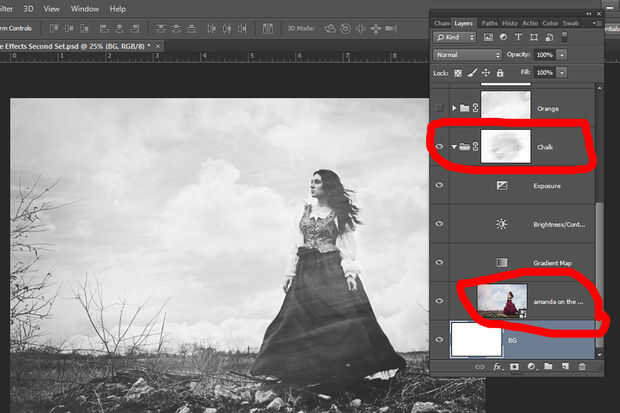Viewport: 620px width, 413px height.
Task: Open the Opacity slider dropdown arrow
Action: point(562,55)
